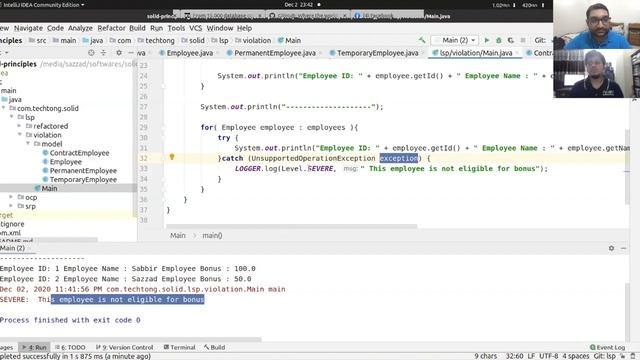Open the VCS menu
640x360 pixels.
(x=196, y=28)
